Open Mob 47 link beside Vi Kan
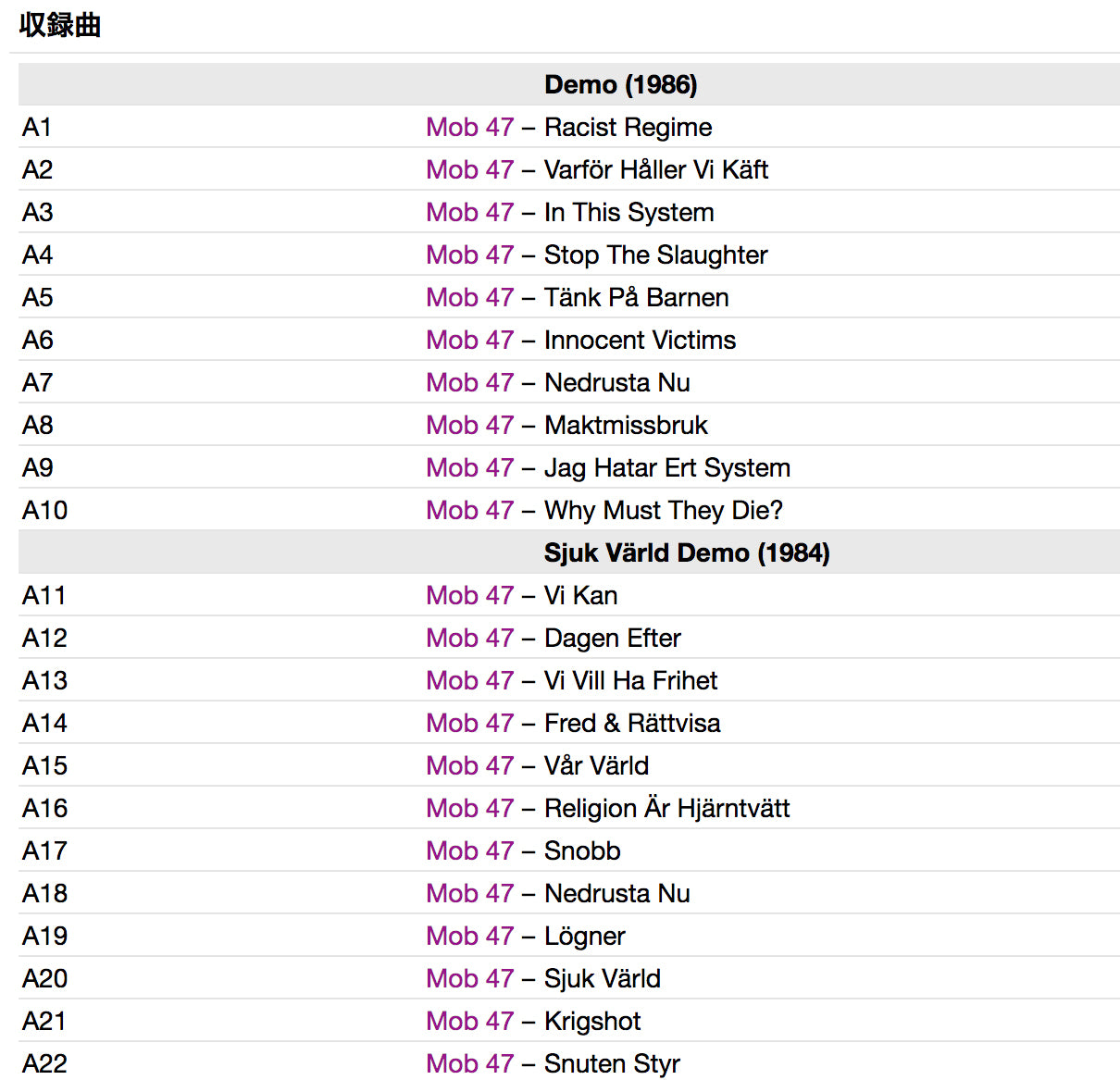This screenshot has width=1120, height=1080. tap(469, 595)
